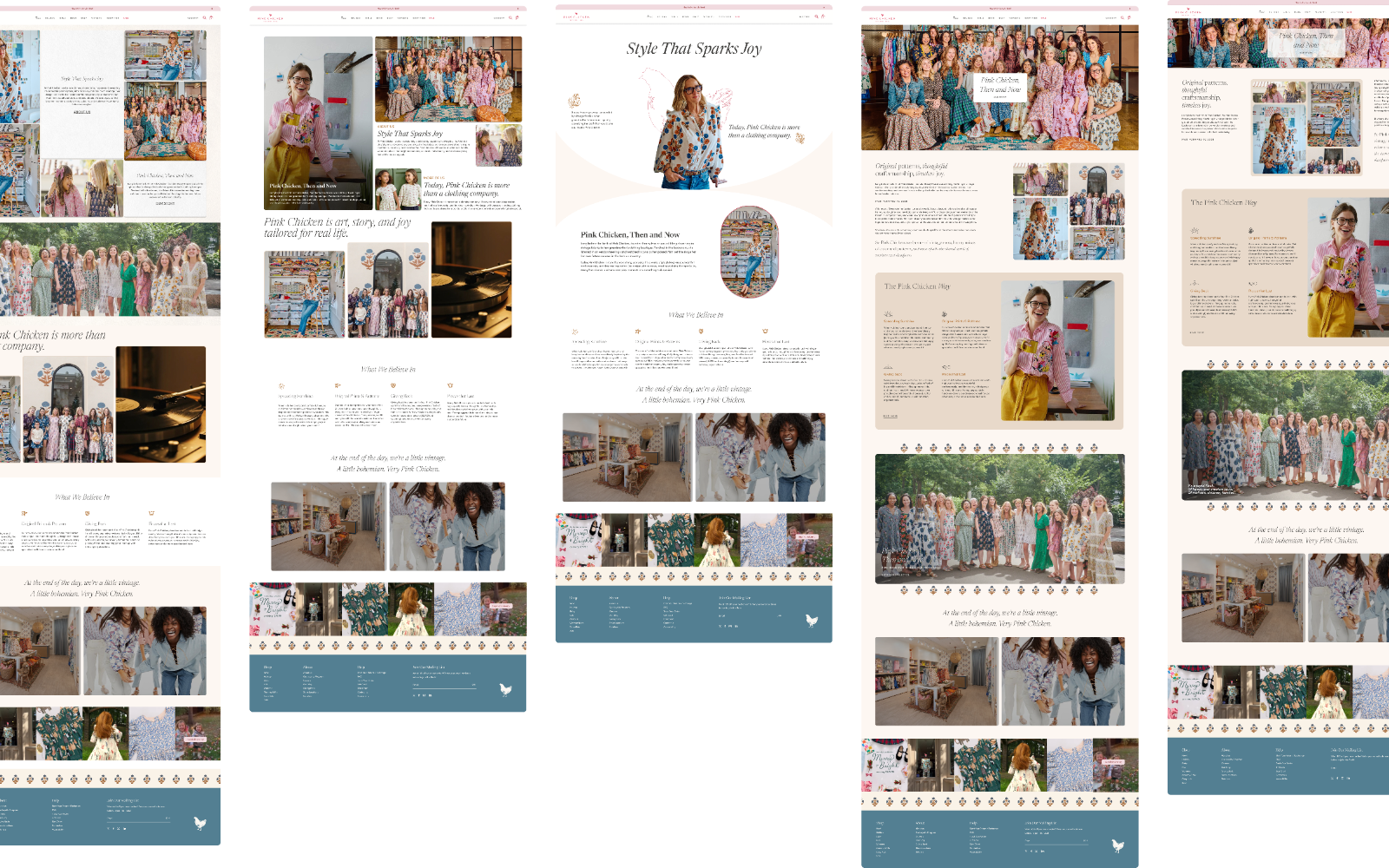Click 'What We Believe In' heading in collage-layout mockup
Viewport: 1389px width, 868px height.
388,369
